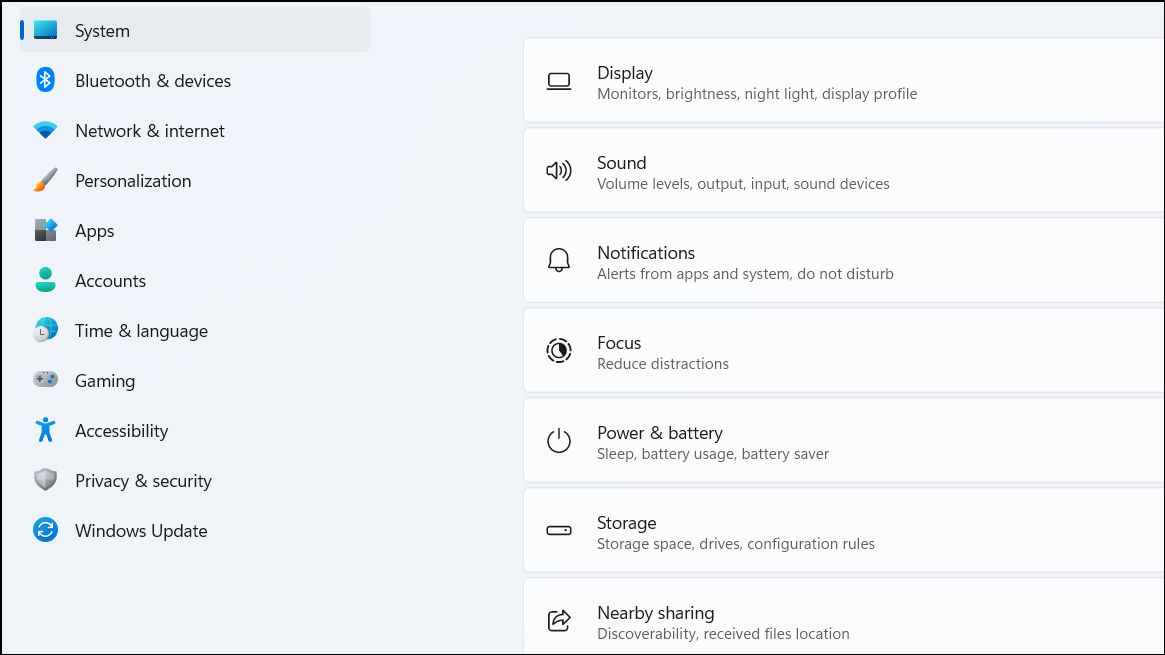
Task: Open the Display settings card
Action: [844, 81]
